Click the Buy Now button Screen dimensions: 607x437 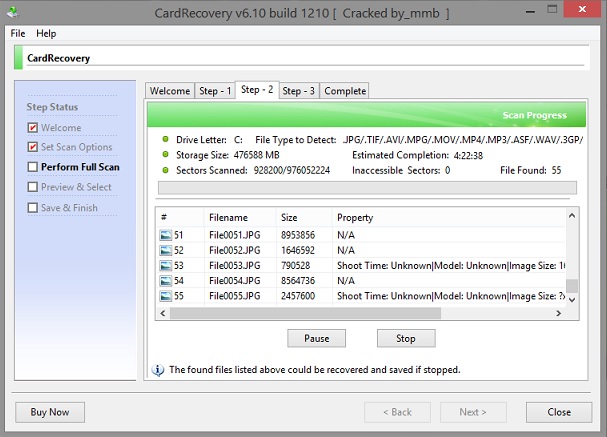[50, 412]
